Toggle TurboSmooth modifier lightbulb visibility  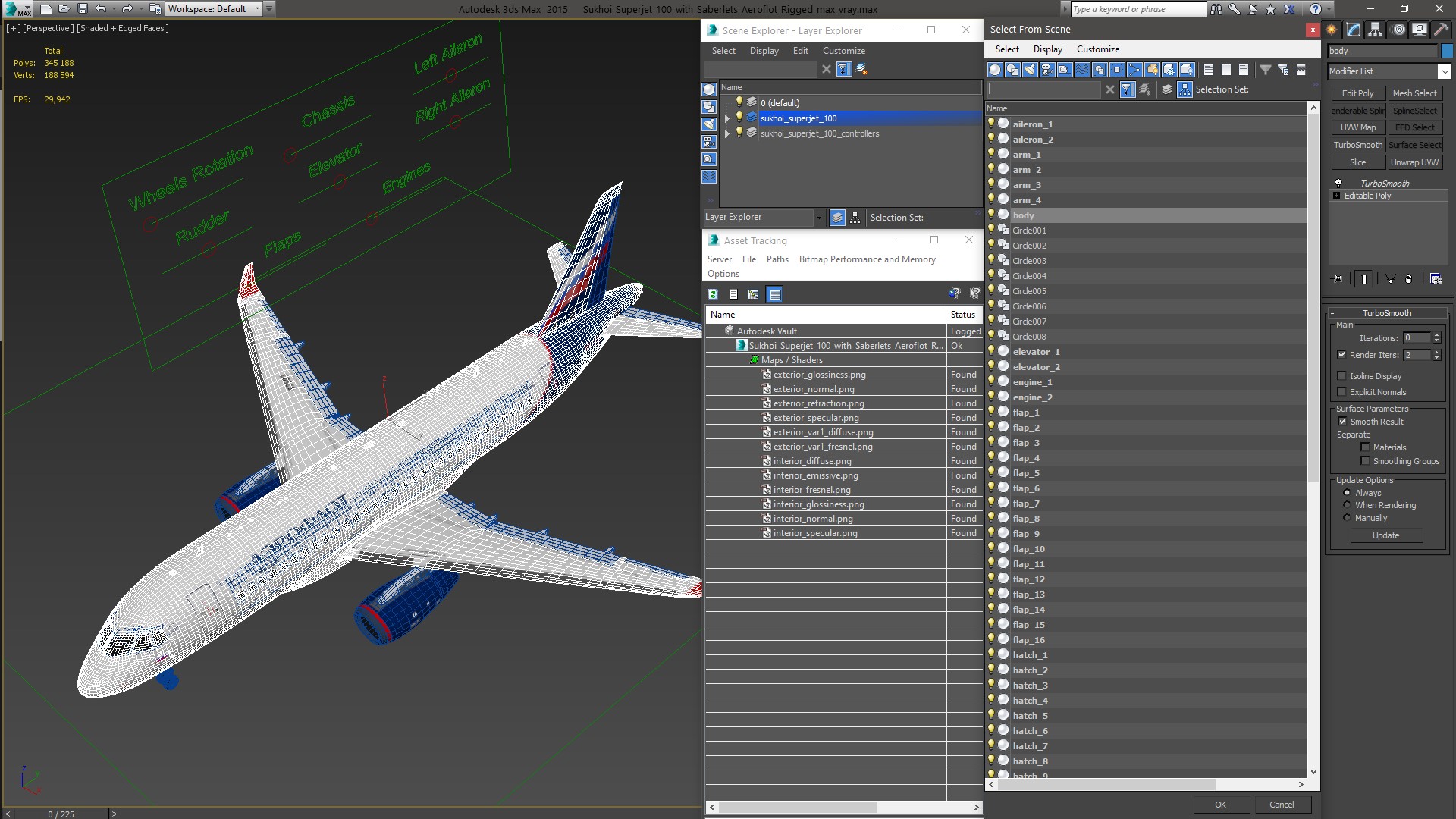[x=1338, y=184]
